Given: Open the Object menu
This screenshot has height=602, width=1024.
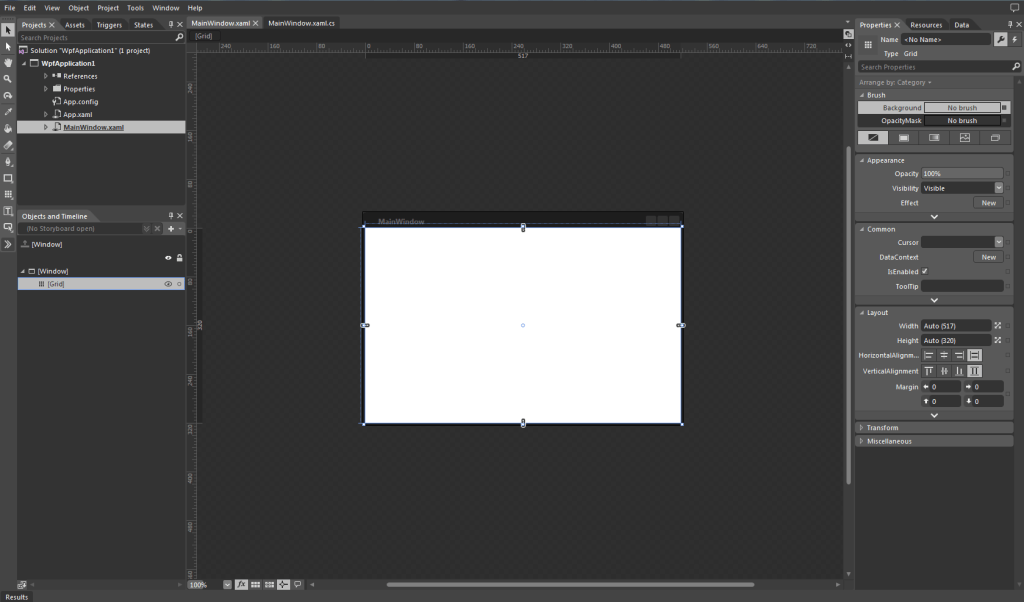Looking at the screenshot, I should (78, 8).
